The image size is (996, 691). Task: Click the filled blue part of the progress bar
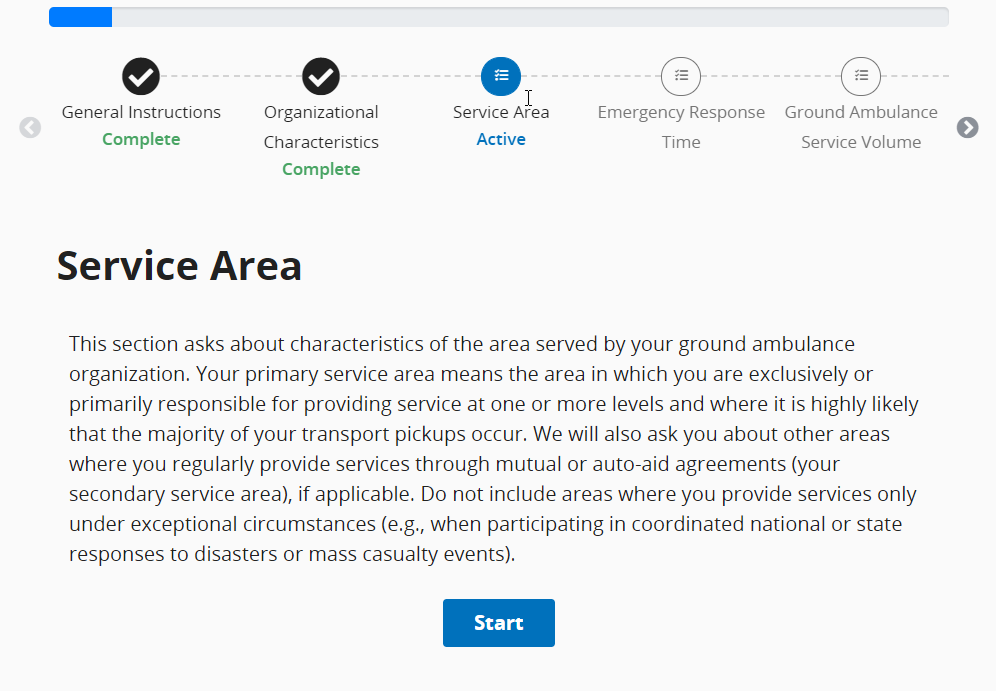coord(80,17)
